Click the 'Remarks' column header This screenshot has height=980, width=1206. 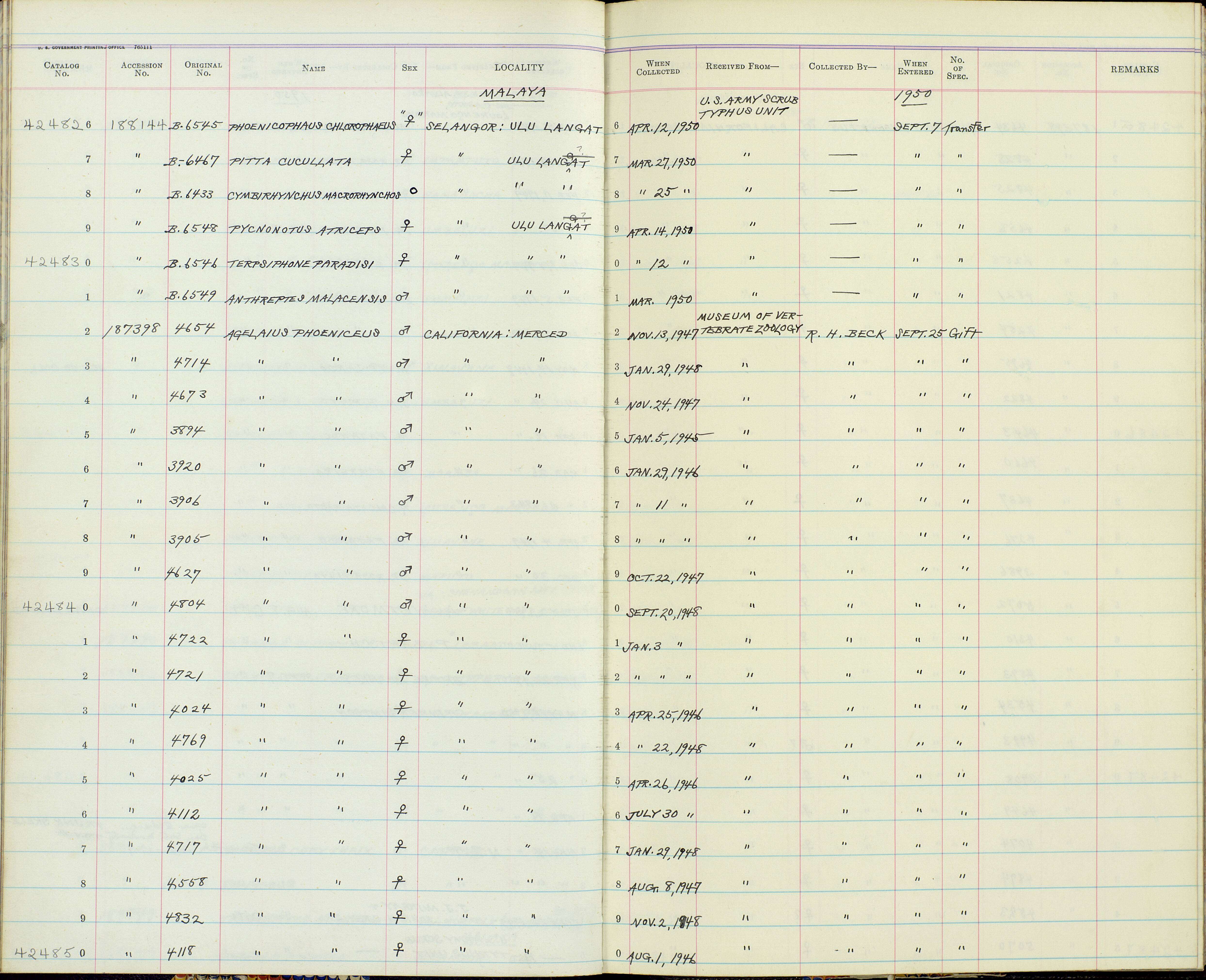point(1135,69)
